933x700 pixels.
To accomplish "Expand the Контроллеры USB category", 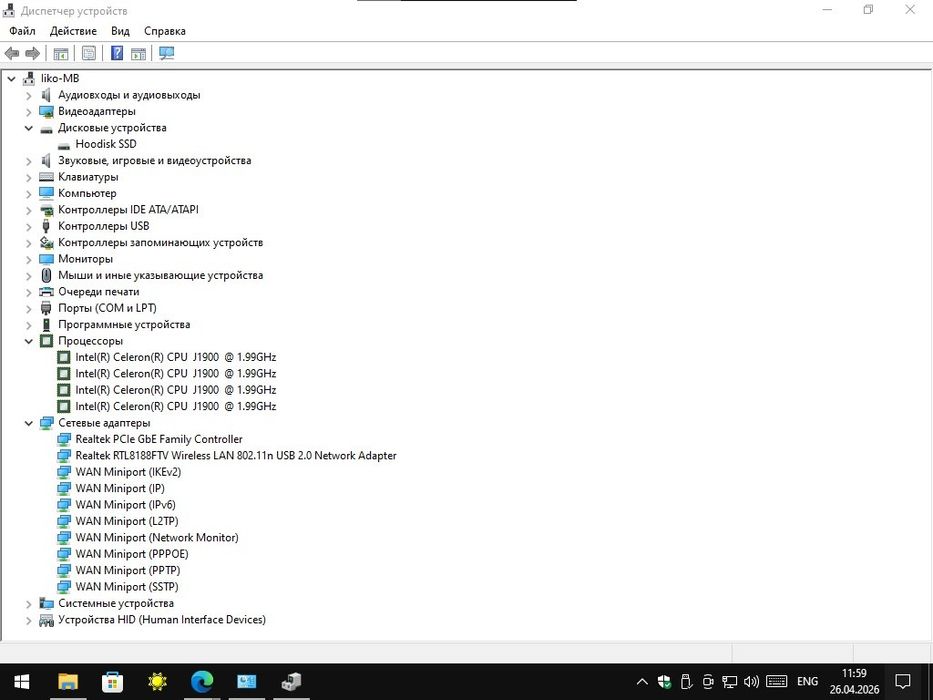I will tap(29, 226).
